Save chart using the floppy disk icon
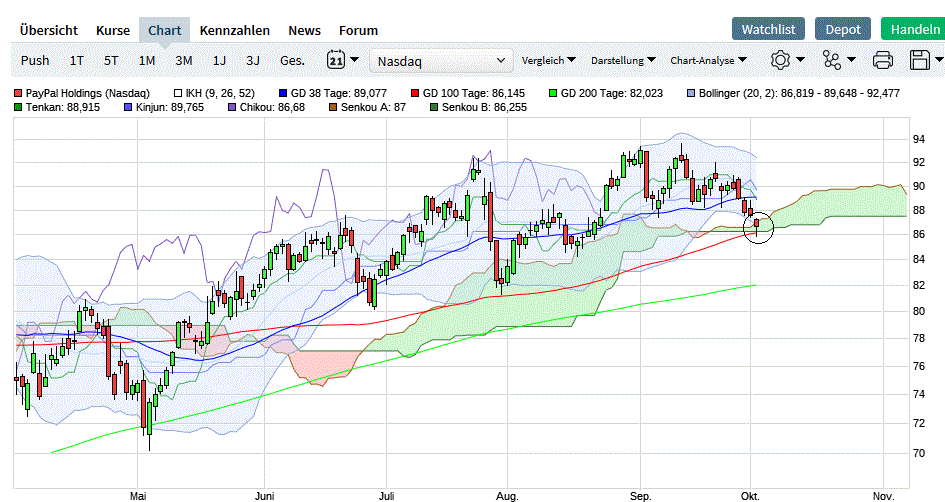Screen dimensions: 945x502 coord(920,60)
